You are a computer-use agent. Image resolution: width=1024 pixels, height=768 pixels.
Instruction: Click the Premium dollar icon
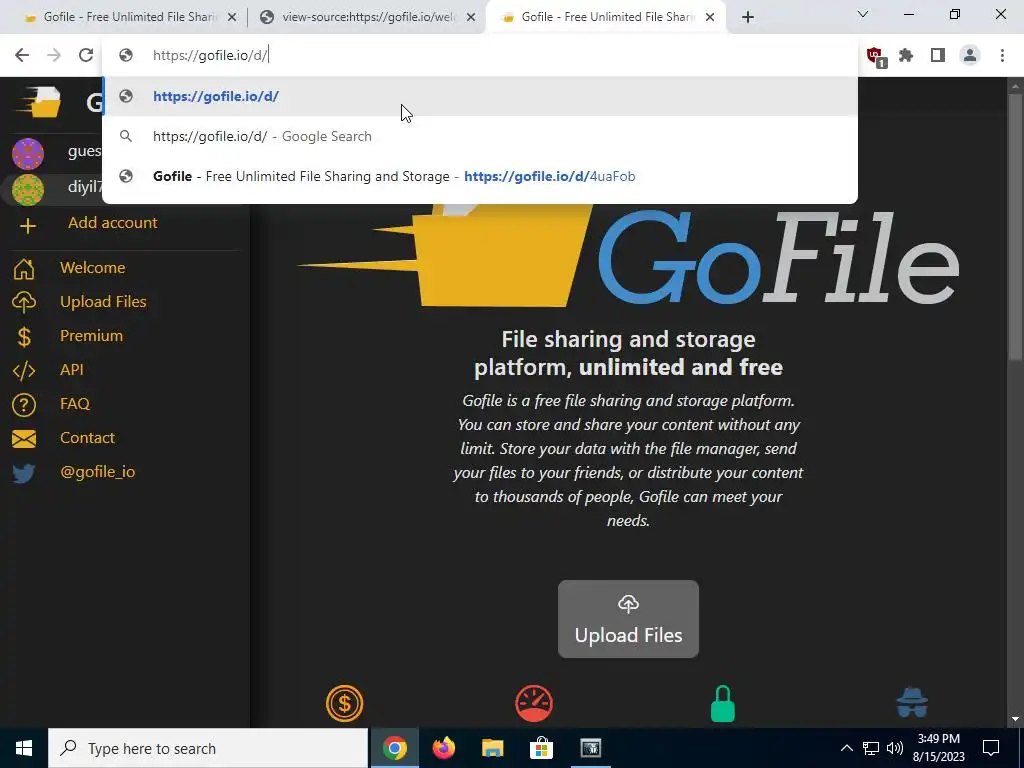point(24,336)
